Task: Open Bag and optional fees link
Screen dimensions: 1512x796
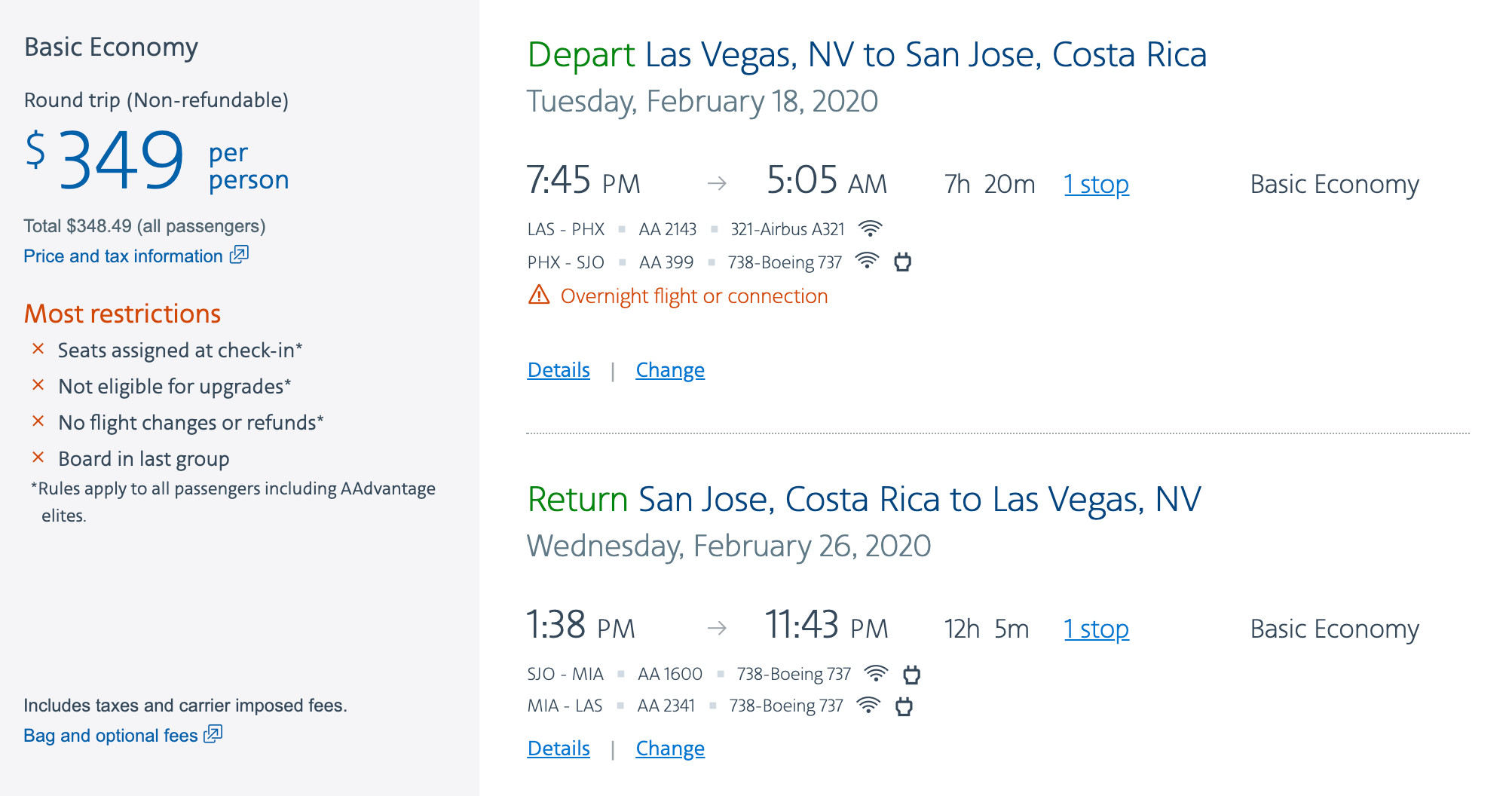Action: (x=110, y=736)
